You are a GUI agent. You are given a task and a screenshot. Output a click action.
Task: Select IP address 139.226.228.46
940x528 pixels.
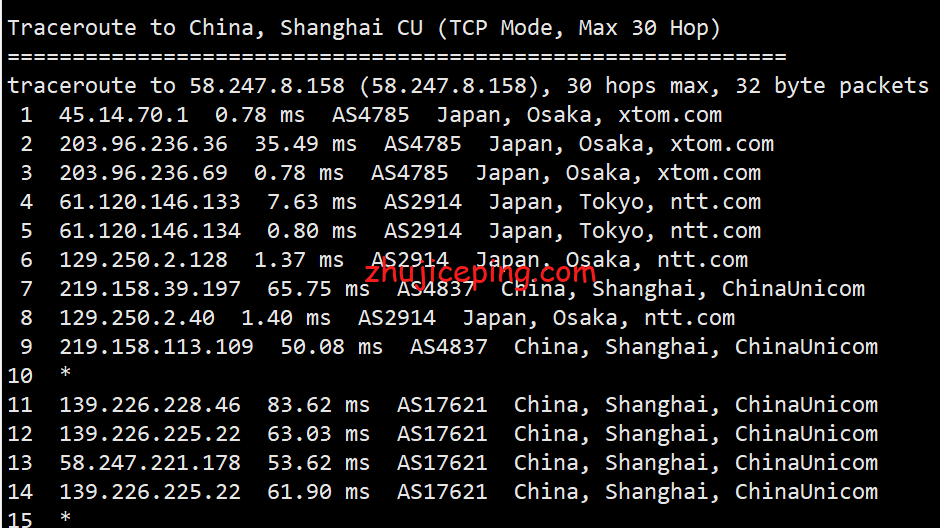[x=150, y=405]
